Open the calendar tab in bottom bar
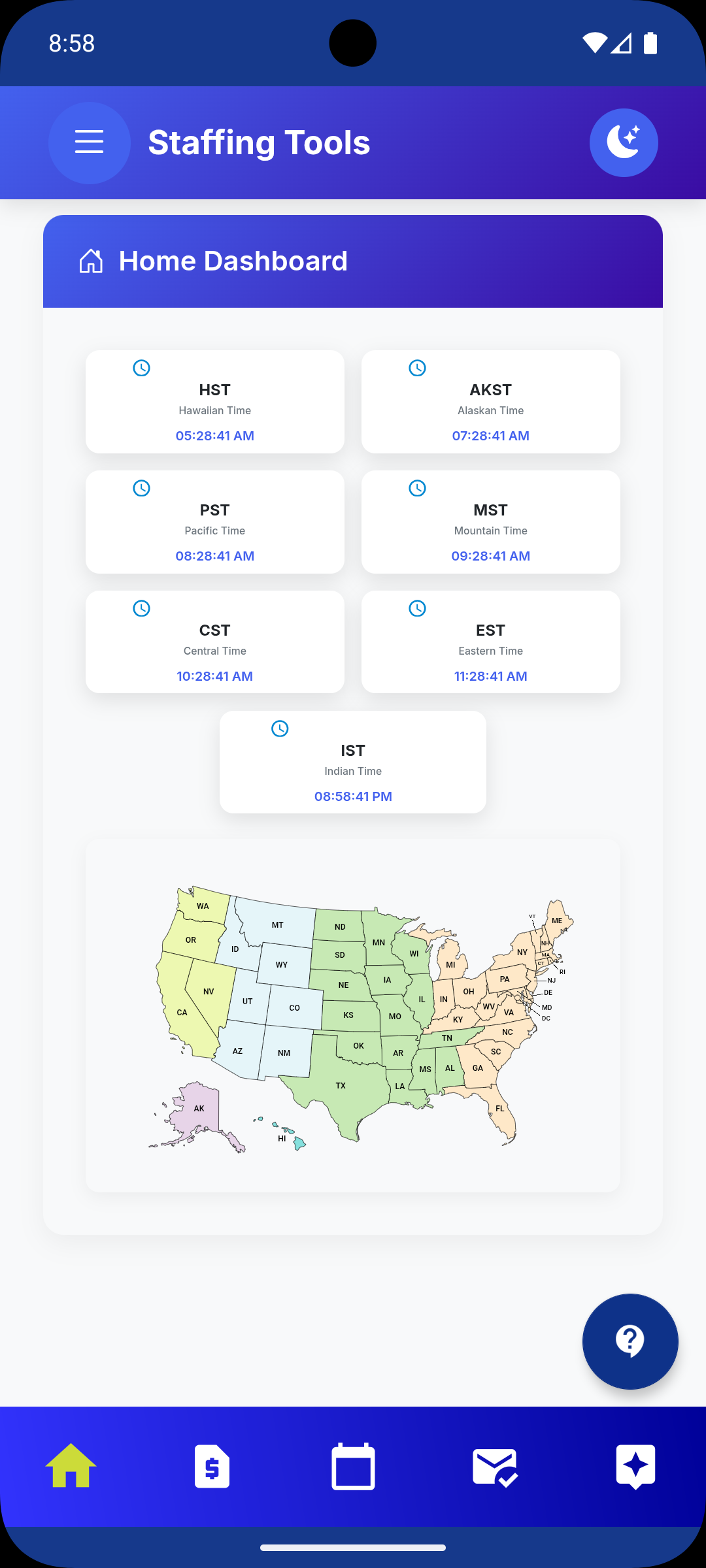The image size is (706, 1568). pos(353,1467)
